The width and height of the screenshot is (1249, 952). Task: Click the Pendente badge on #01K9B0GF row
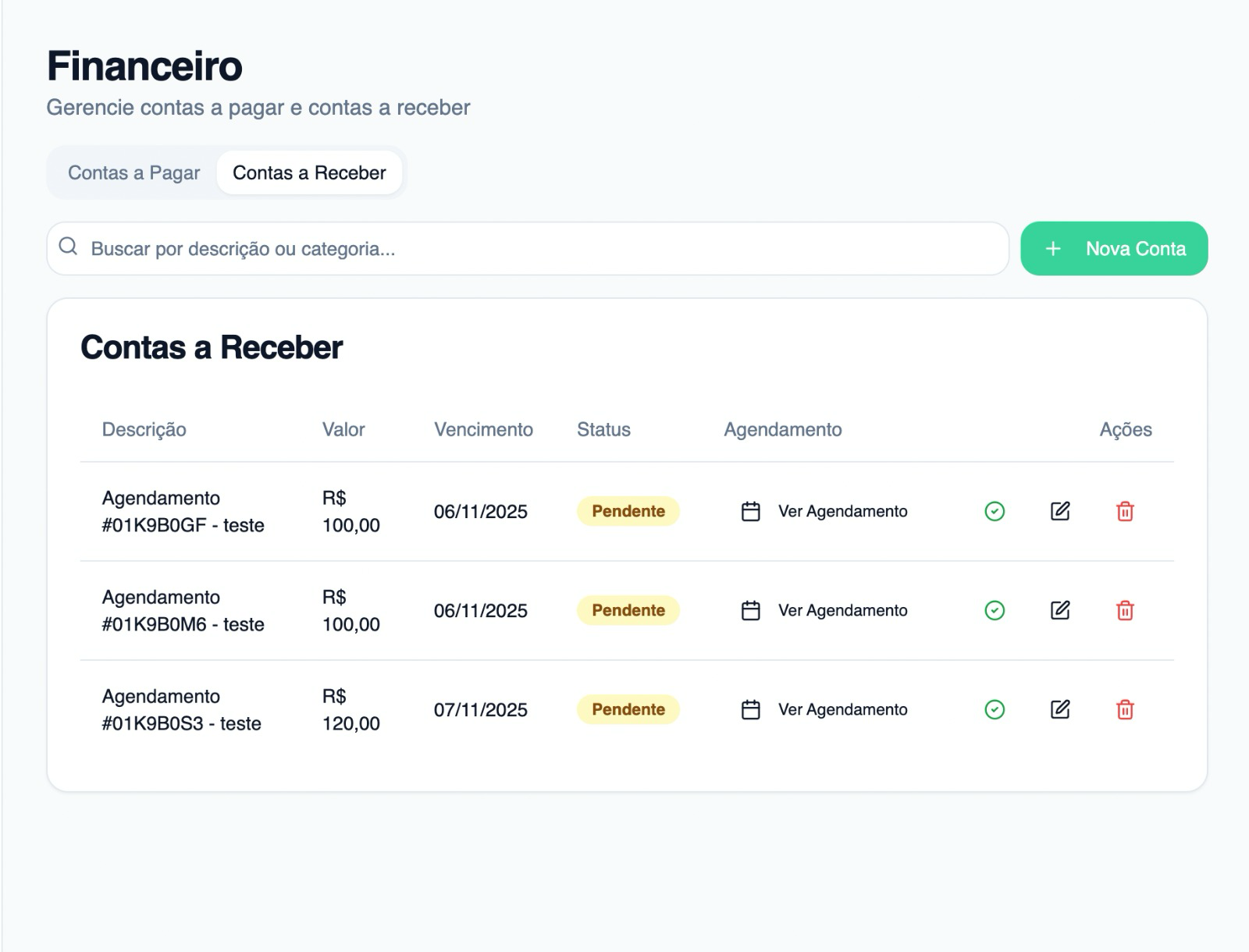[x=628, y=511]
